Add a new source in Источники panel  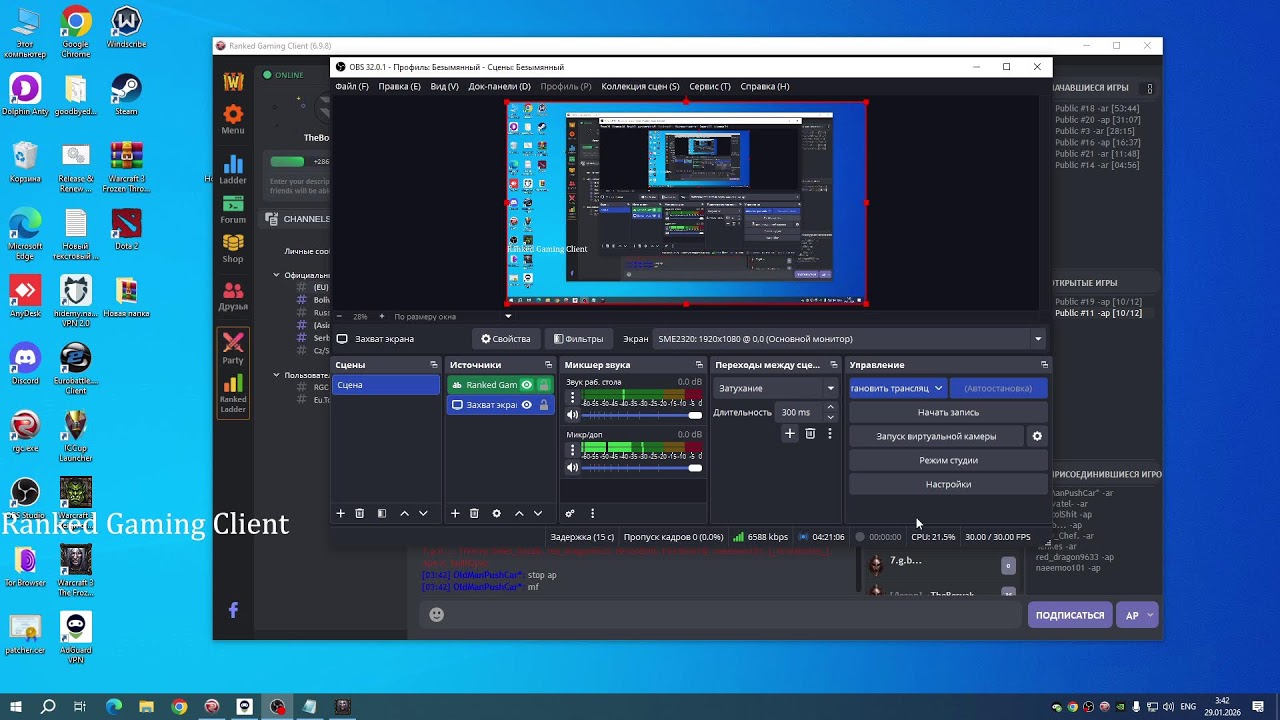click(455, 513)
